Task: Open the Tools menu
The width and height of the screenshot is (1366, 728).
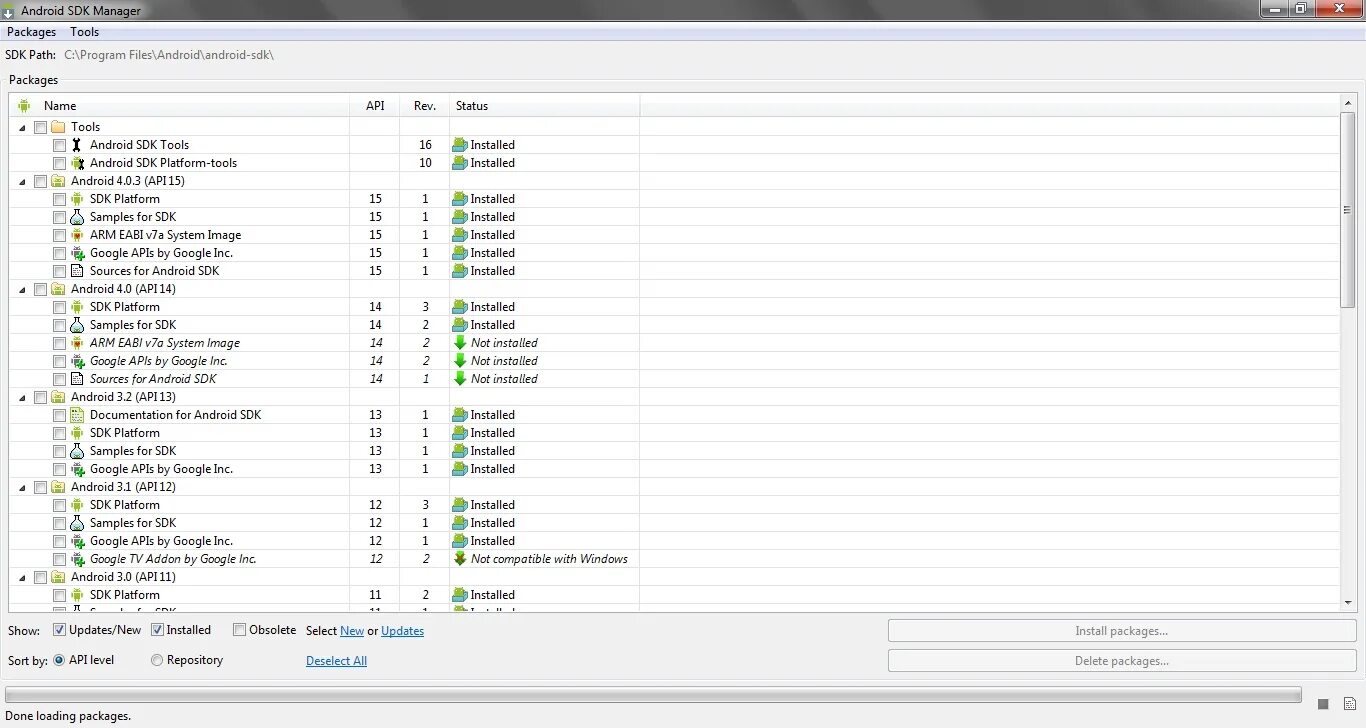Action: coord(84,32)
